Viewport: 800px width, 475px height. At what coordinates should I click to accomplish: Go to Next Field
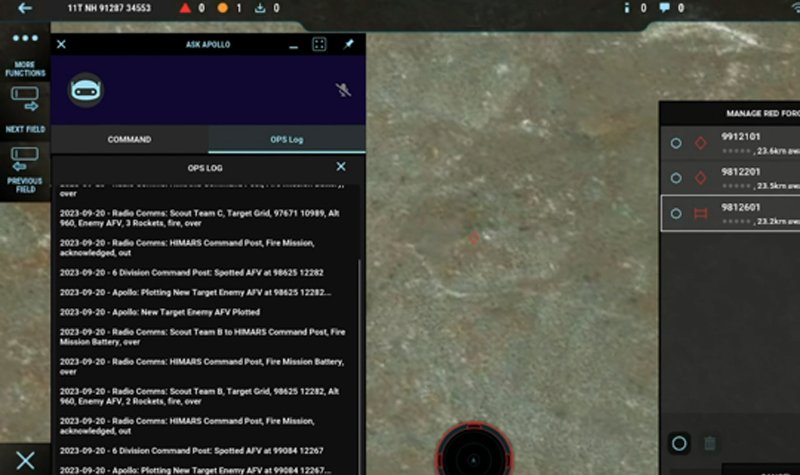[x=25, y=110]
